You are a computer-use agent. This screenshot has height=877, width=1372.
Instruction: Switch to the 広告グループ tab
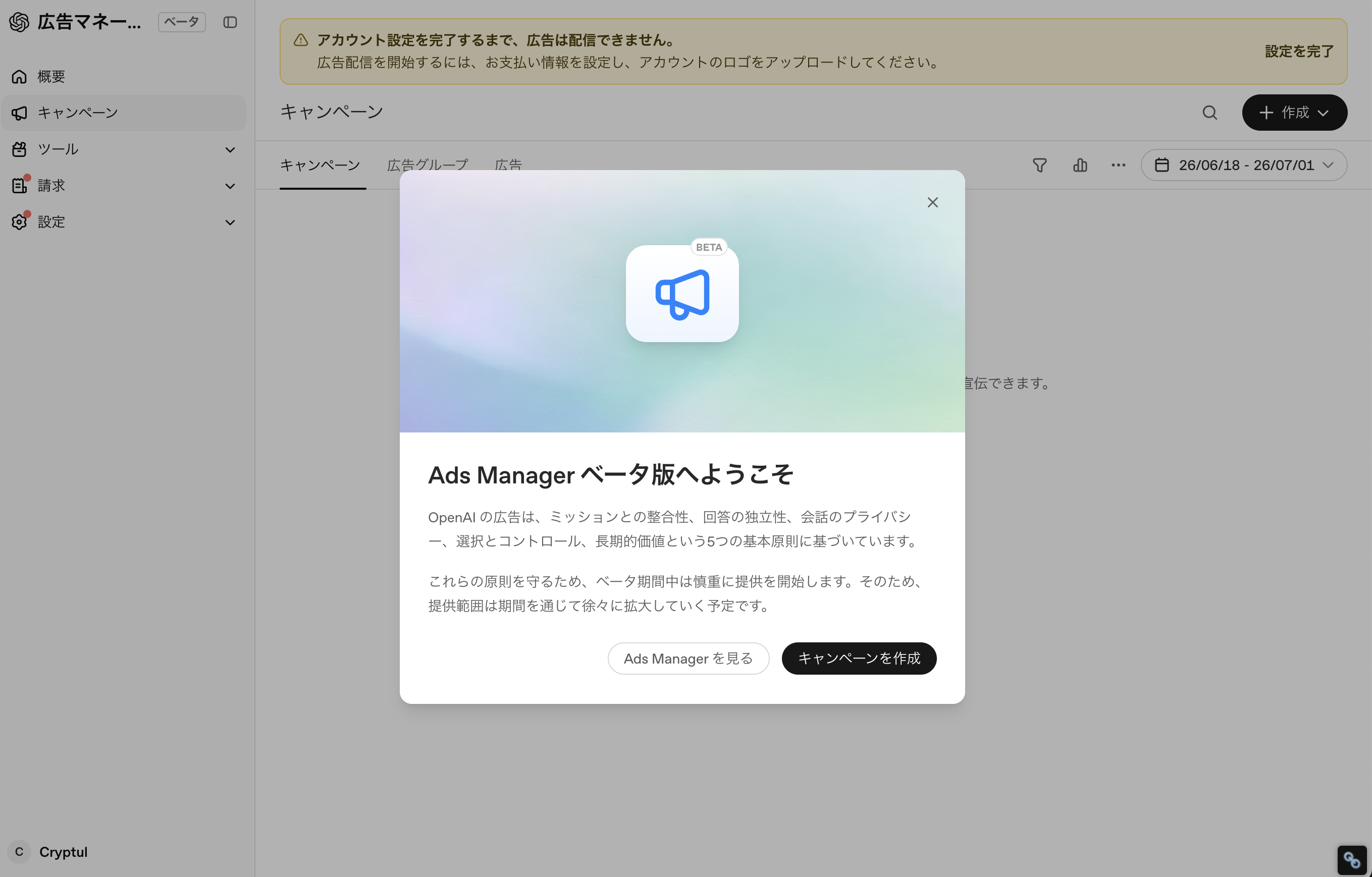point(428,165)
